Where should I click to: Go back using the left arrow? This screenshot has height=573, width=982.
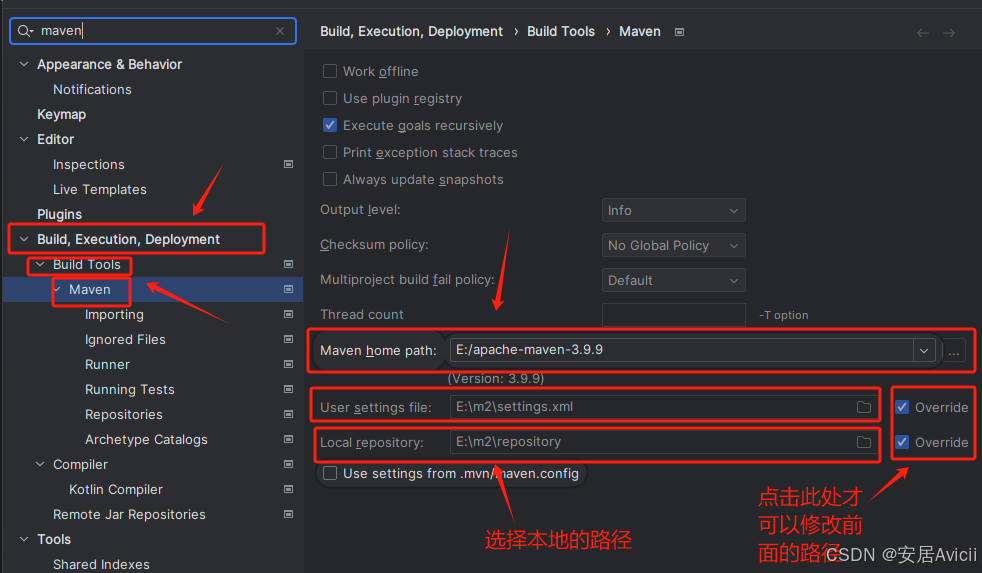pyautogui.click(x=923, y=33)
